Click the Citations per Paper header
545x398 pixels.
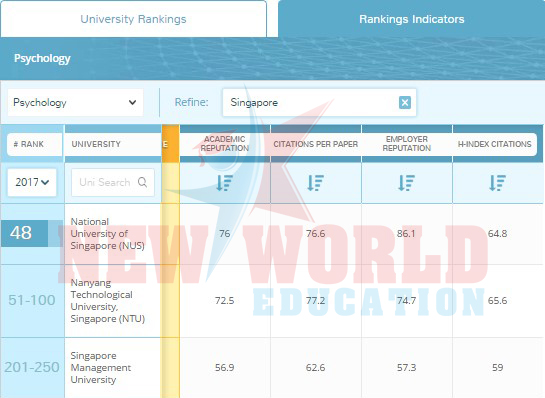(x=316, y=144)
